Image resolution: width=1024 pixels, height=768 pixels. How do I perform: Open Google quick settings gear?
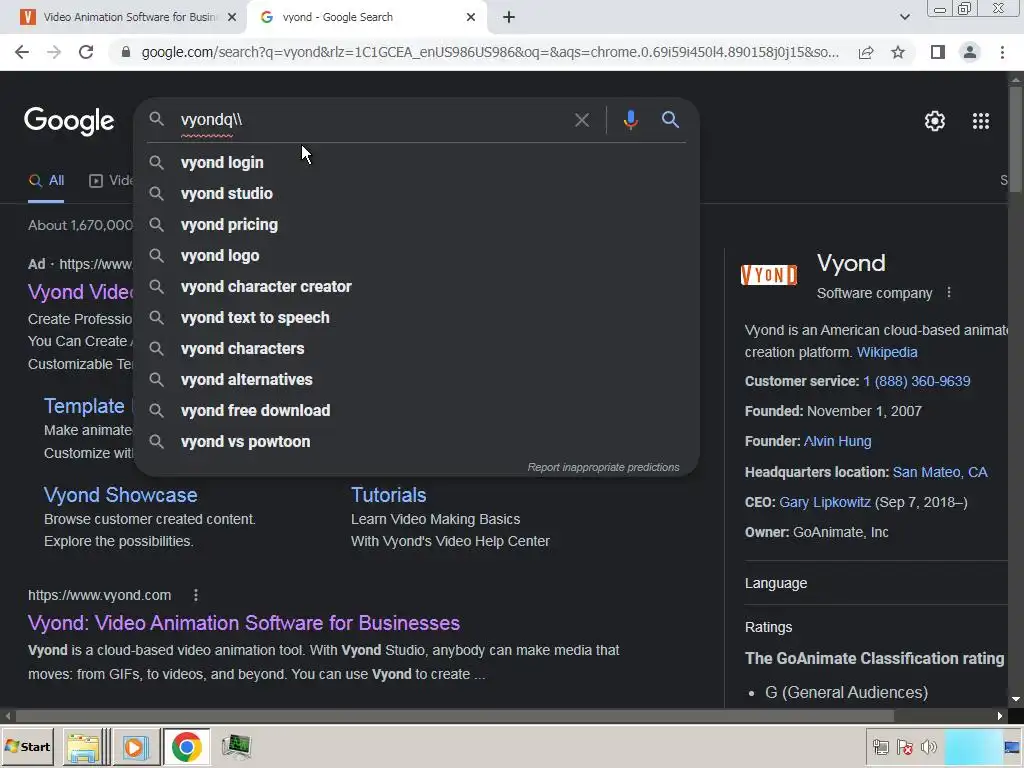(935, 121)
